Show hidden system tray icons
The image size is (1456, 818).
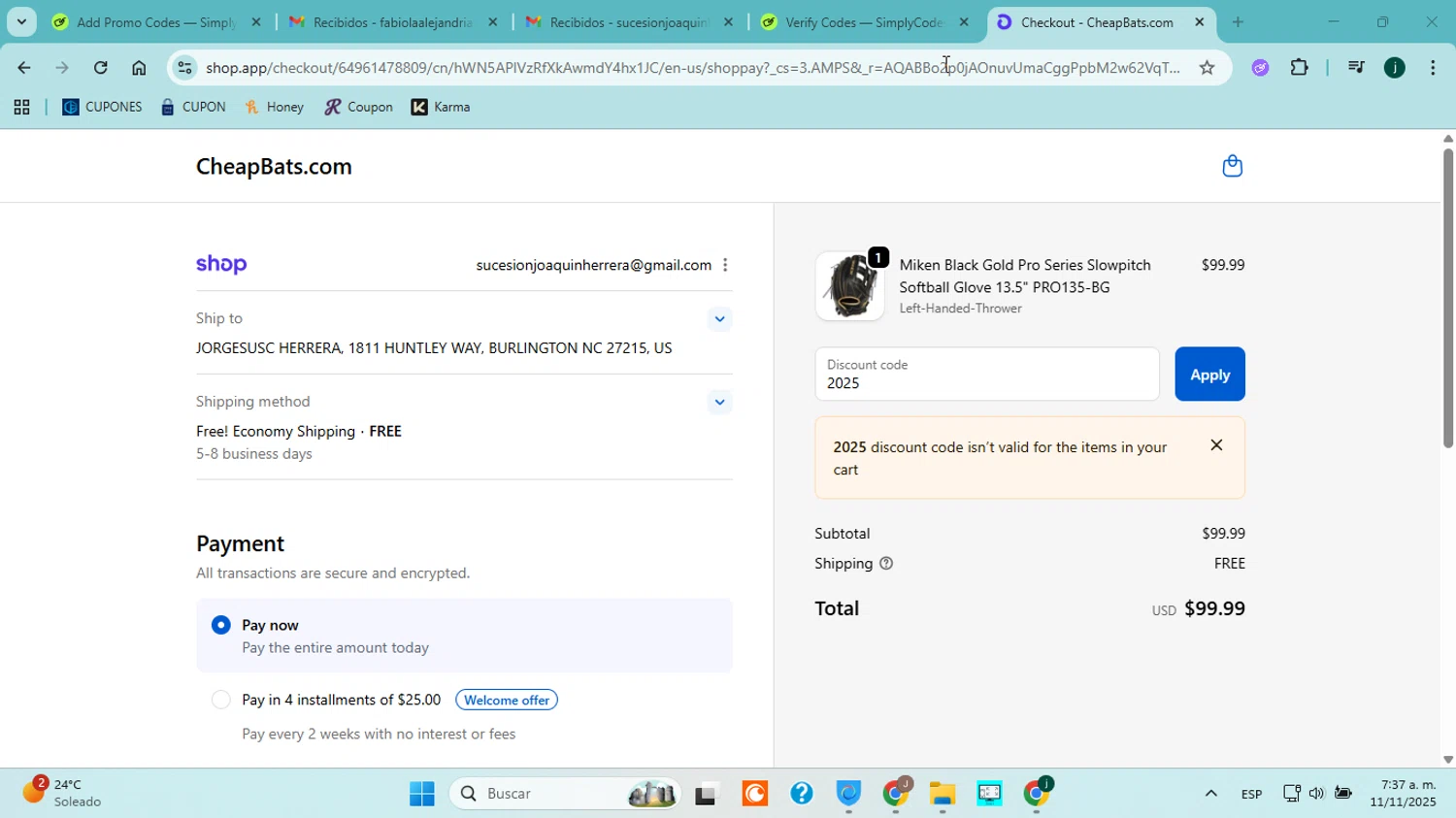point(1210,794)
